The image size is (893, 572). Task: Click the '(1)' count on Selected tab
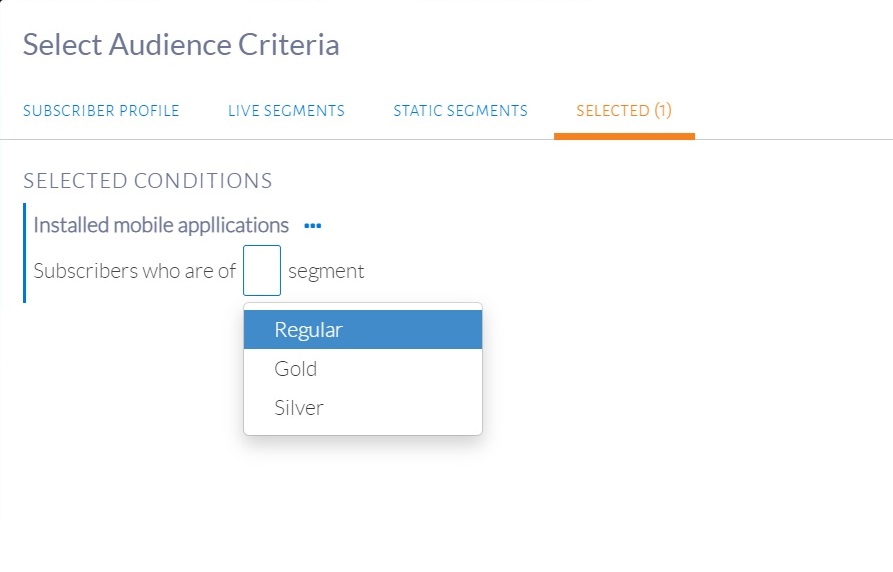tap(663, 111)
